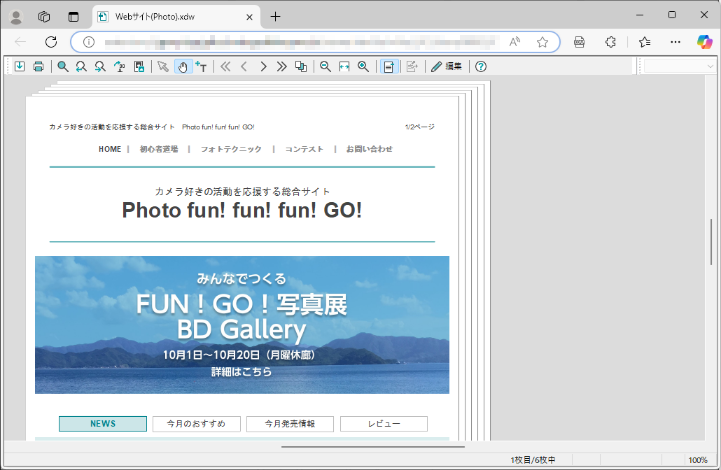Open a new browser tab
This screenshot has height=470, width=721.
pos(275,17)
